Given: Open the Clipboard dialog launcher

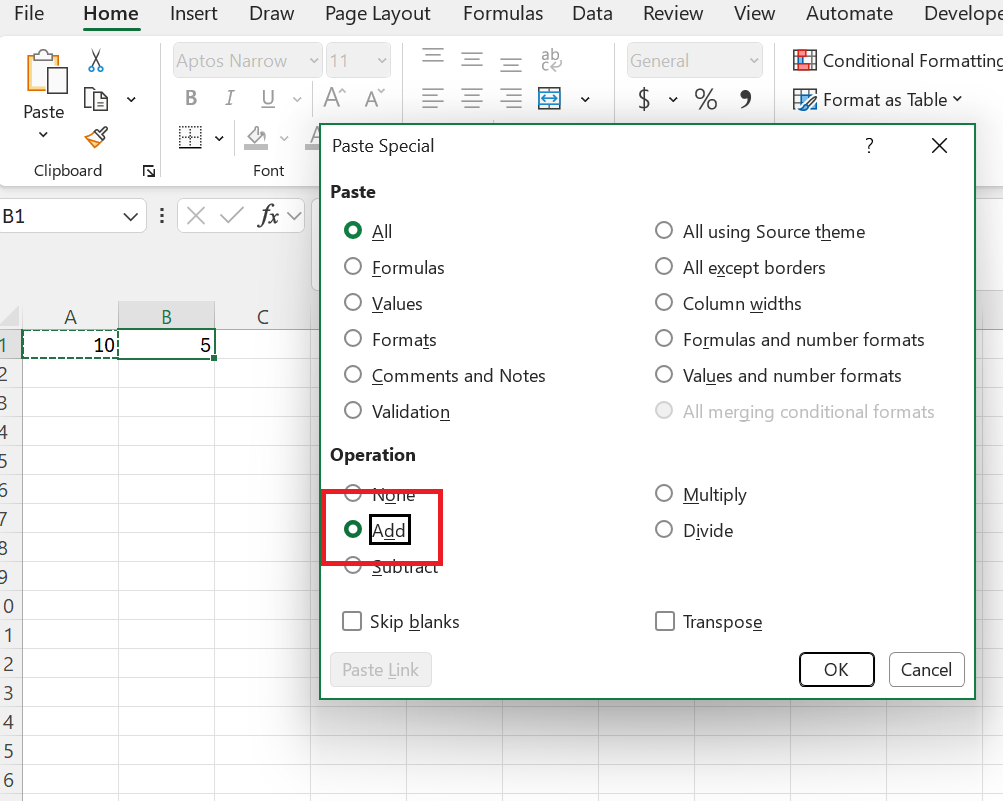Looking at the screenshot, I should click(x=149, y=171).
